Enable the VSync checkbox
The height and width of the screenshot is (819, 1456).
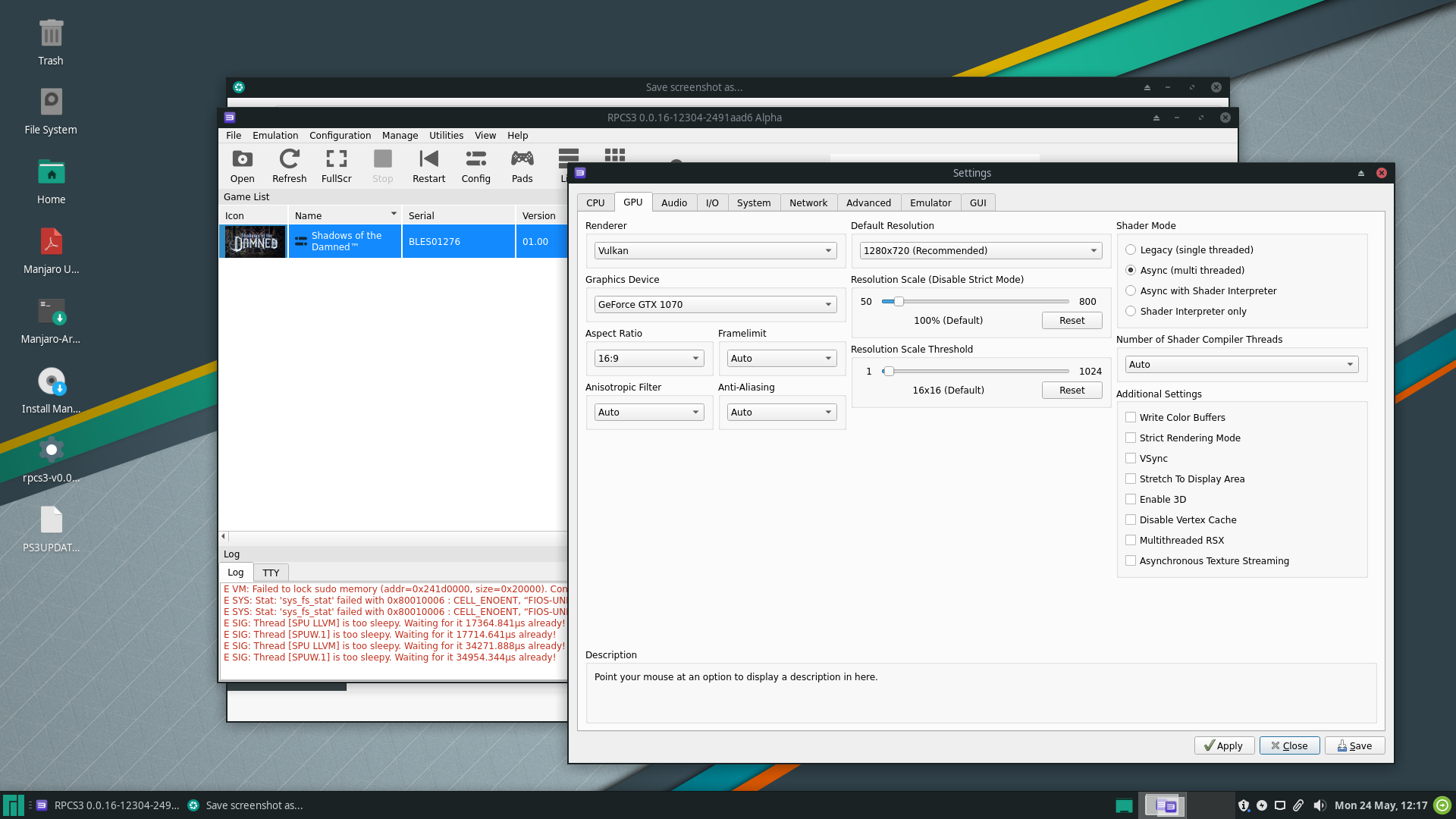[1131, 458]
